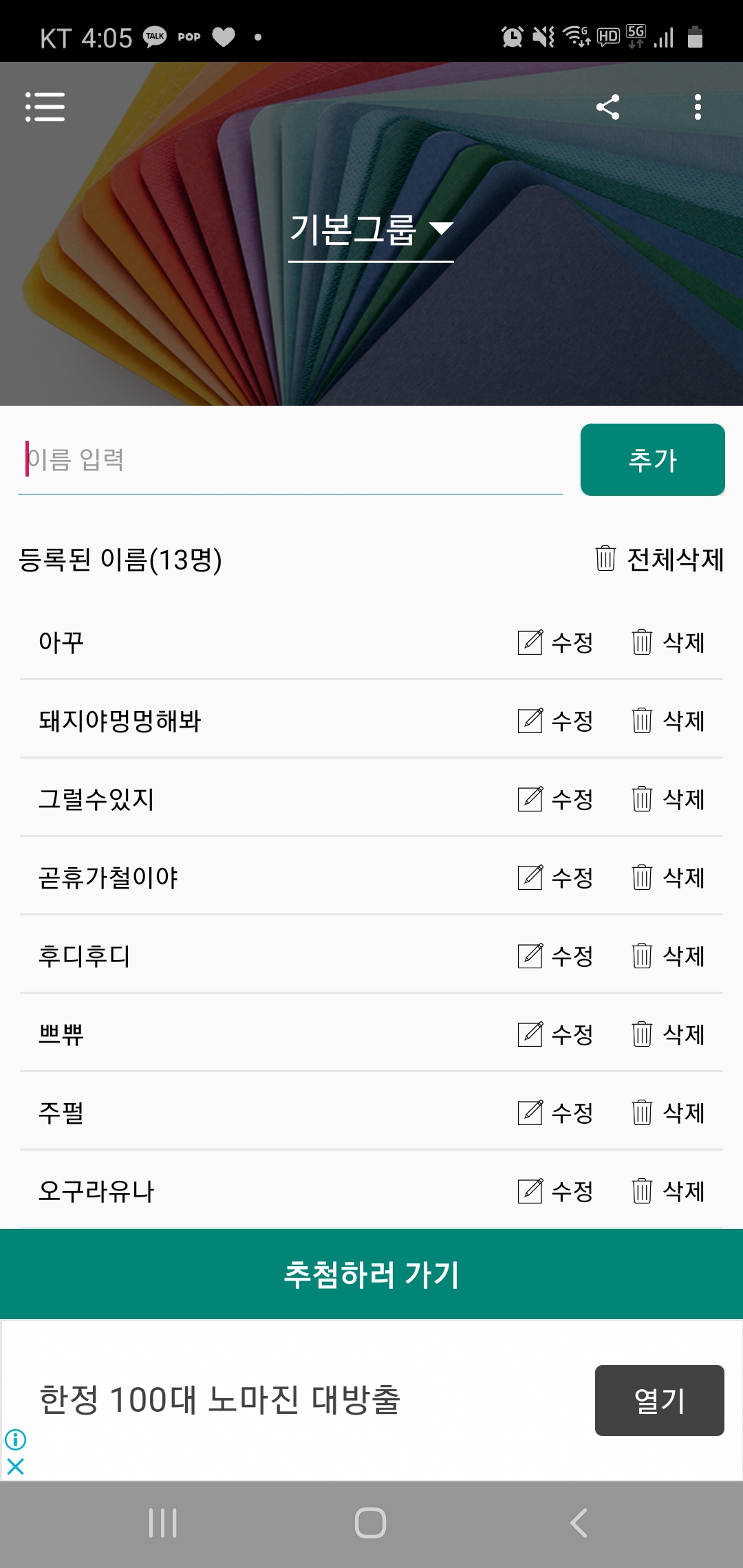Click trash icon for 돼지야멍멍해봐
This screenshot has height=1568, width=743.
click(x=642, y=720)
